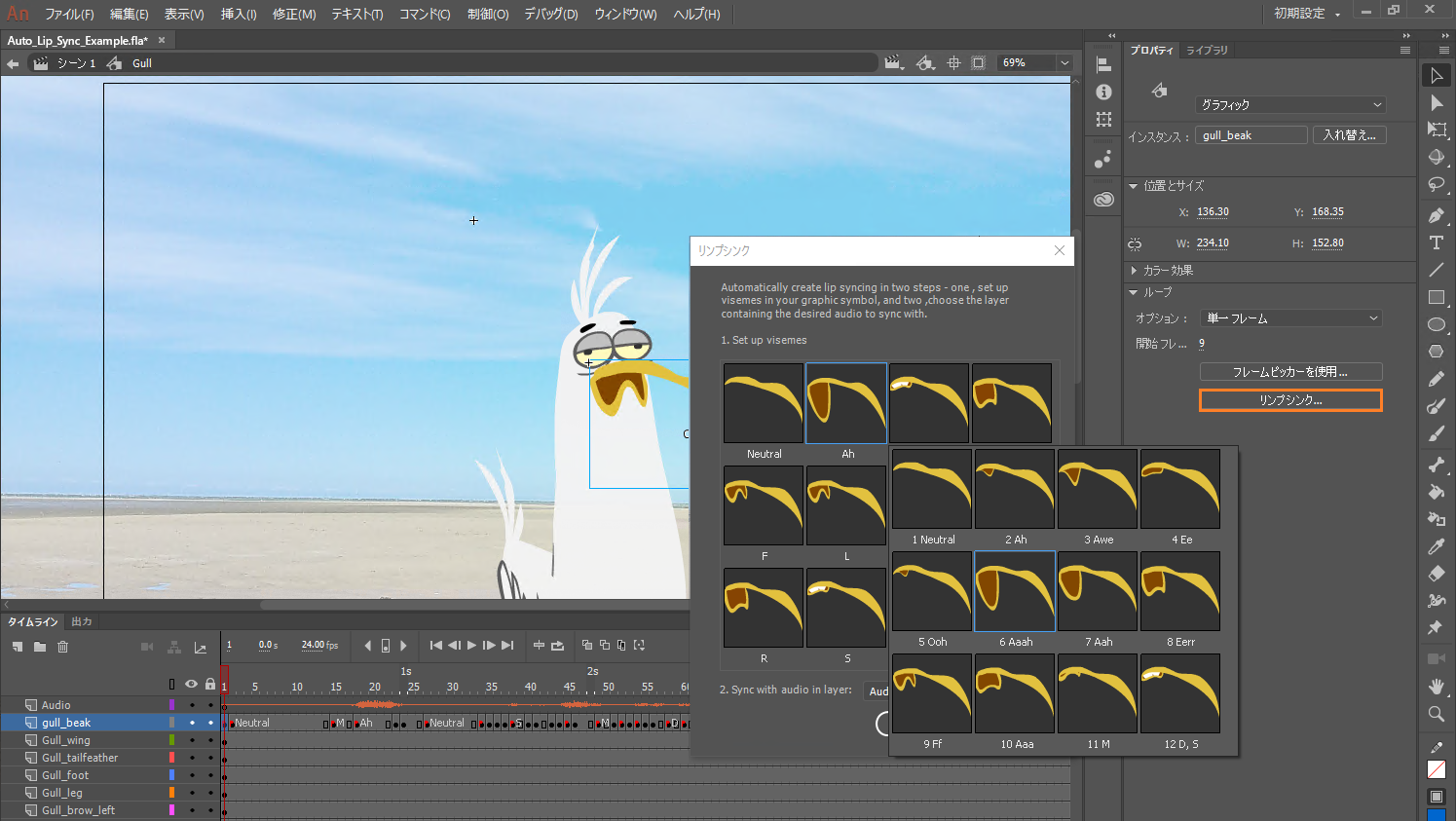Select the Lasso tool
This screenshot has width=1456, height=821.
click(1436, 185)
